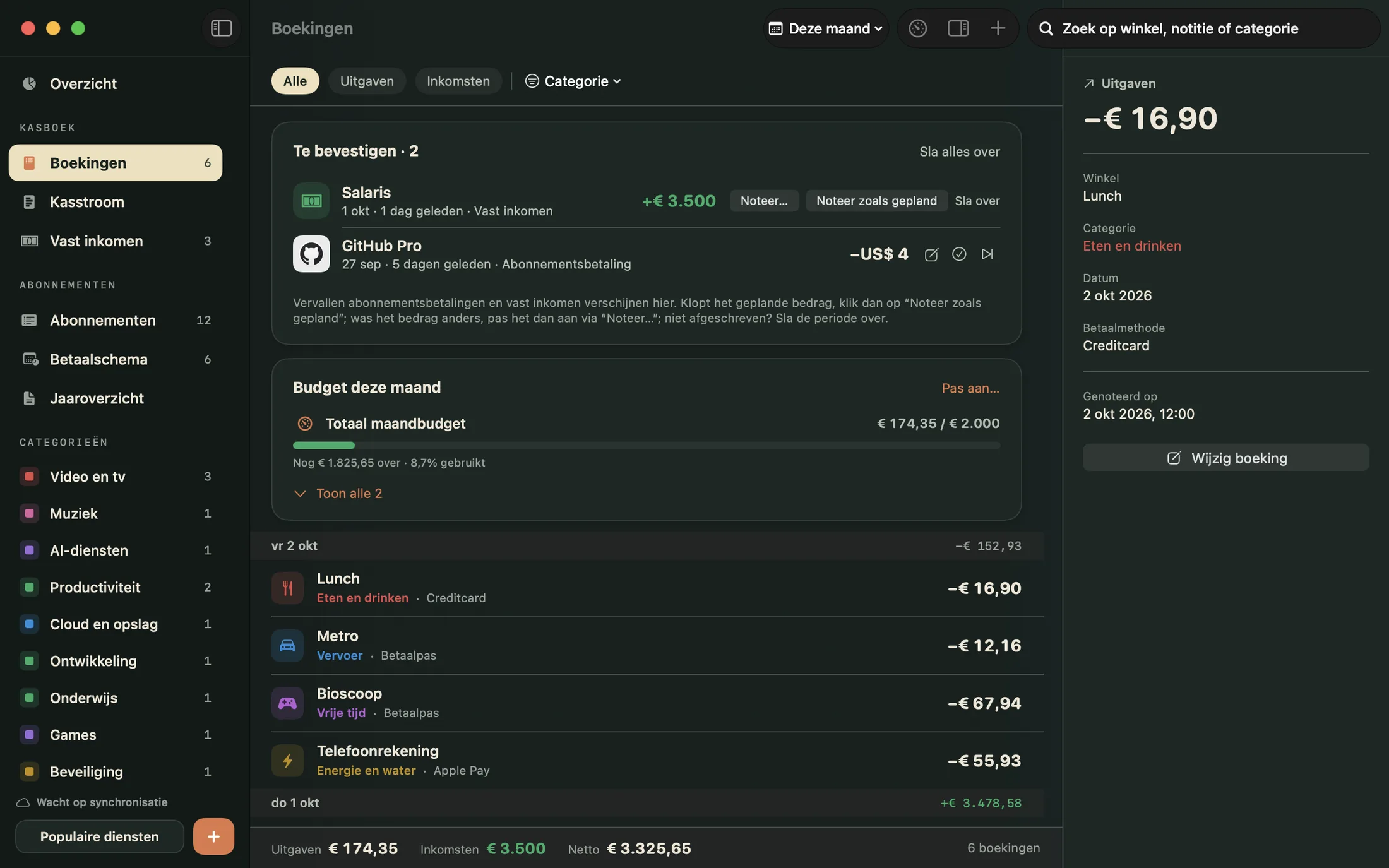Select the Alle filter tab
1389x868 pixels.
click(295, 81)
